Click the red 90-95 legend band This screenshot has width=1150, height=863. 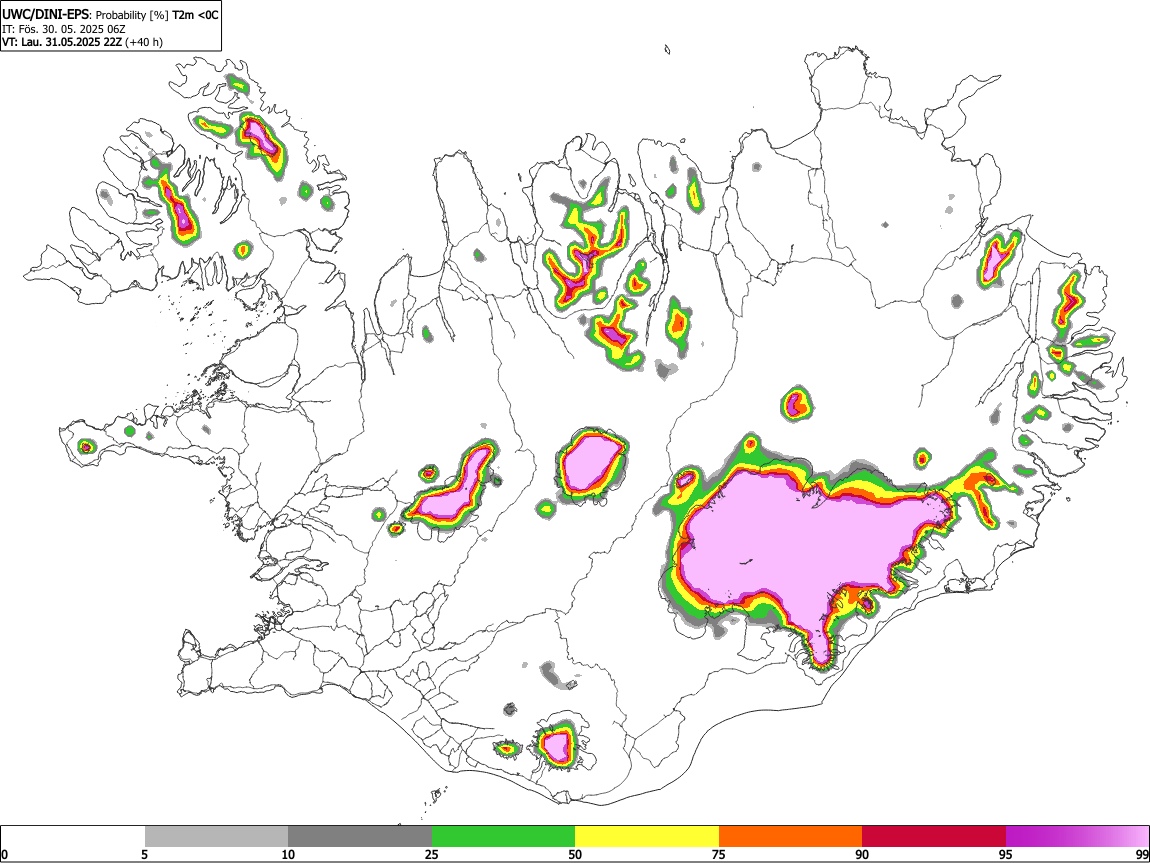(934, 837)
